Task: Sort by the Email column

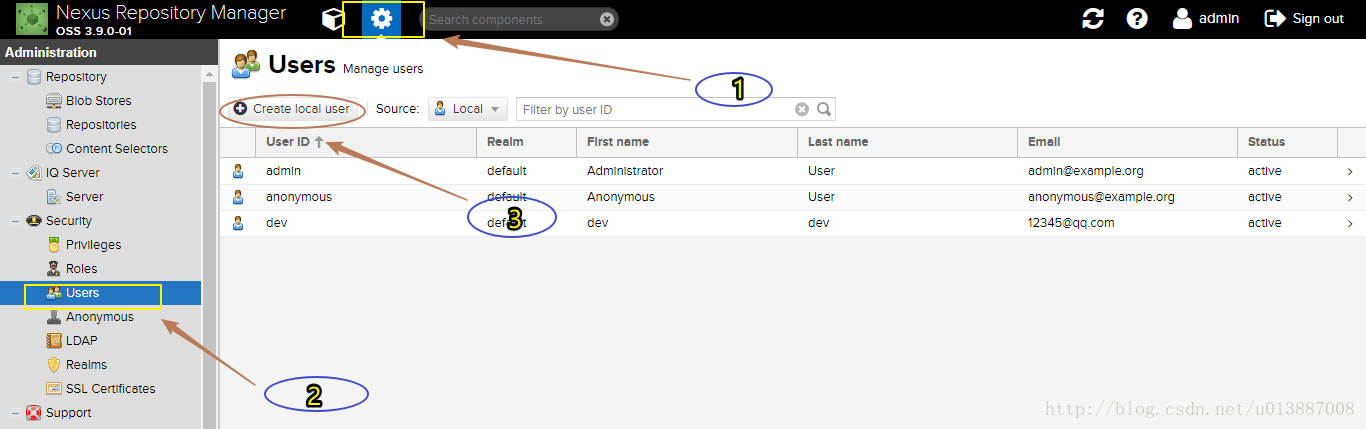Action: coord(1127,142)
